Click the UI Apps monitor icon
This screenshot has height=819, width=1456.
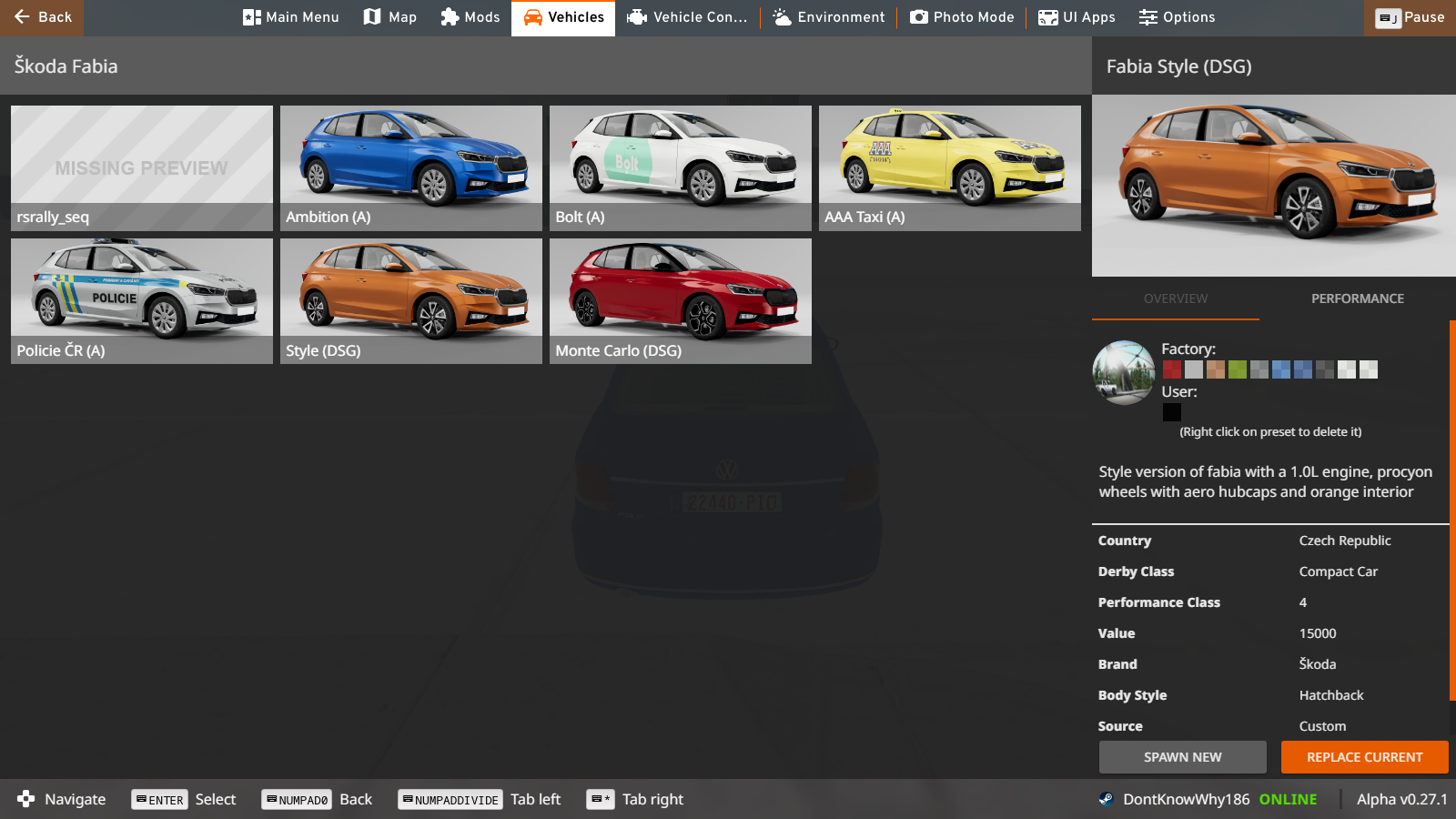point(1048,17)
